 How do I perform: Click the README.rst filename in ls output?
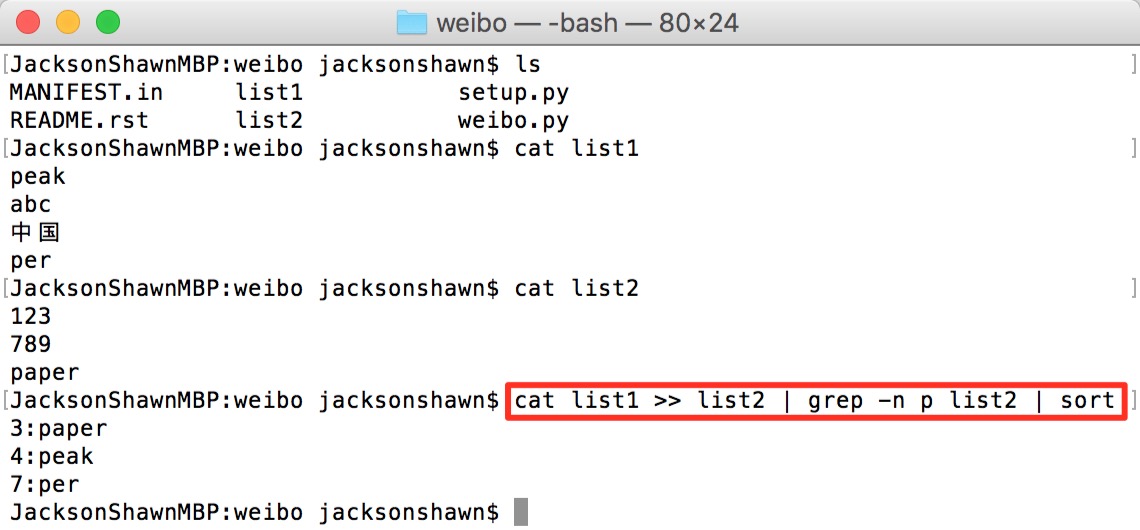tap(79, 121)
